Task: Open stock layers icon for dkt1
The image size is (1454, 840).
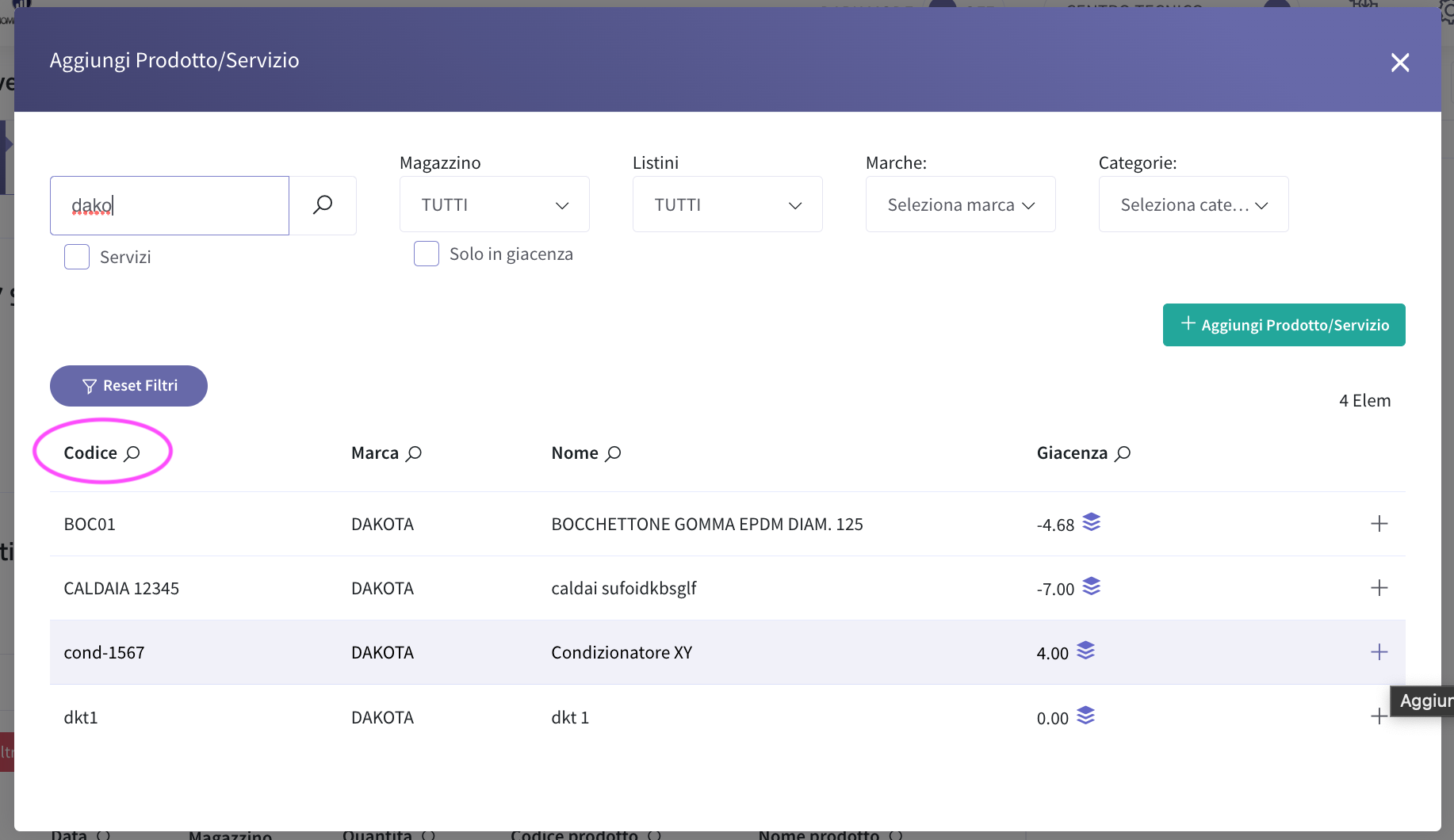Action: [x=1086, y=716]
